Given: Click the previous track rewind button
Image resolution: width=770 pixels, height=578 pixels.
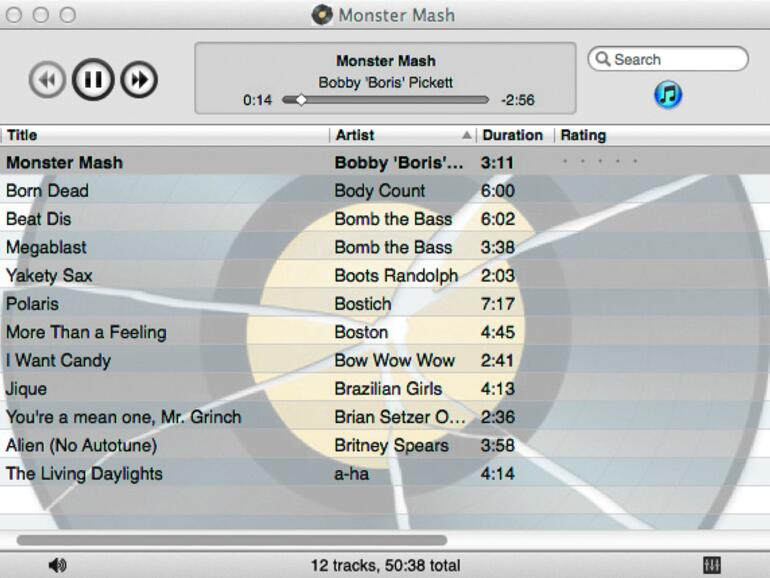Looking at the screenshot, I should click(x=47, y=79).
